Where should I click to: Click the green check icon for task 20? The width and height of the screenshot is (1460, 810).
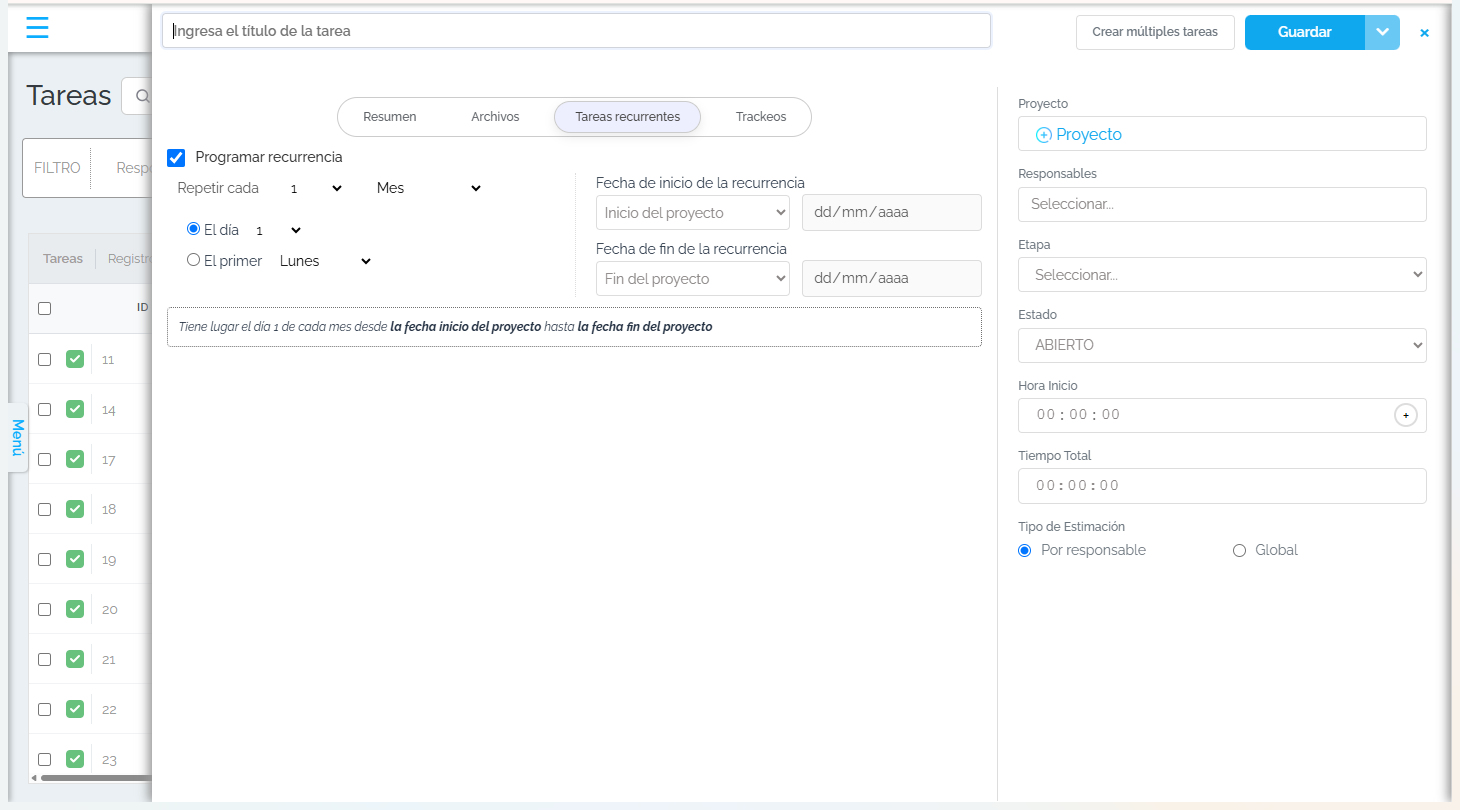coord(75,609)
